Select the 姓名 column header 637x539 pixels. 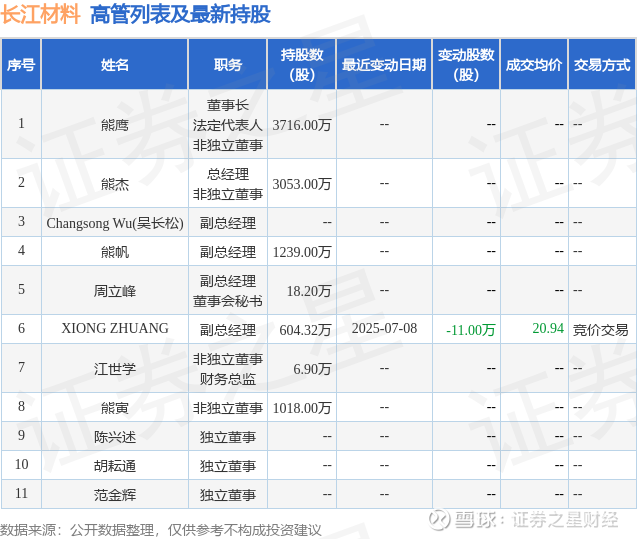115,65
